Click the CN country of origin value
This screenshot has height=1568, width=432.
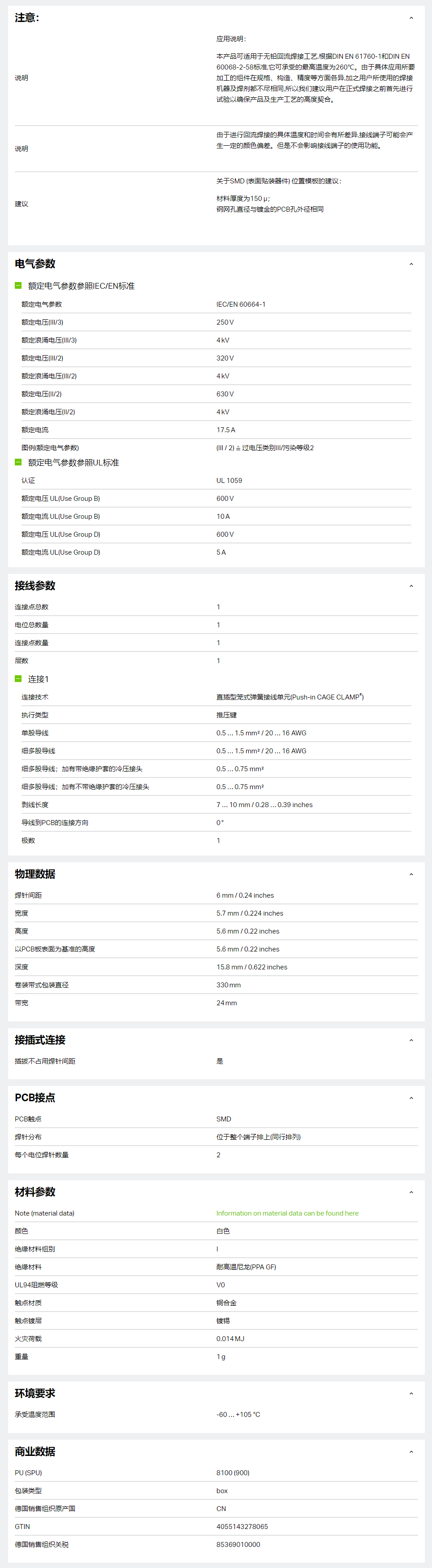[x=221, y=1508]
